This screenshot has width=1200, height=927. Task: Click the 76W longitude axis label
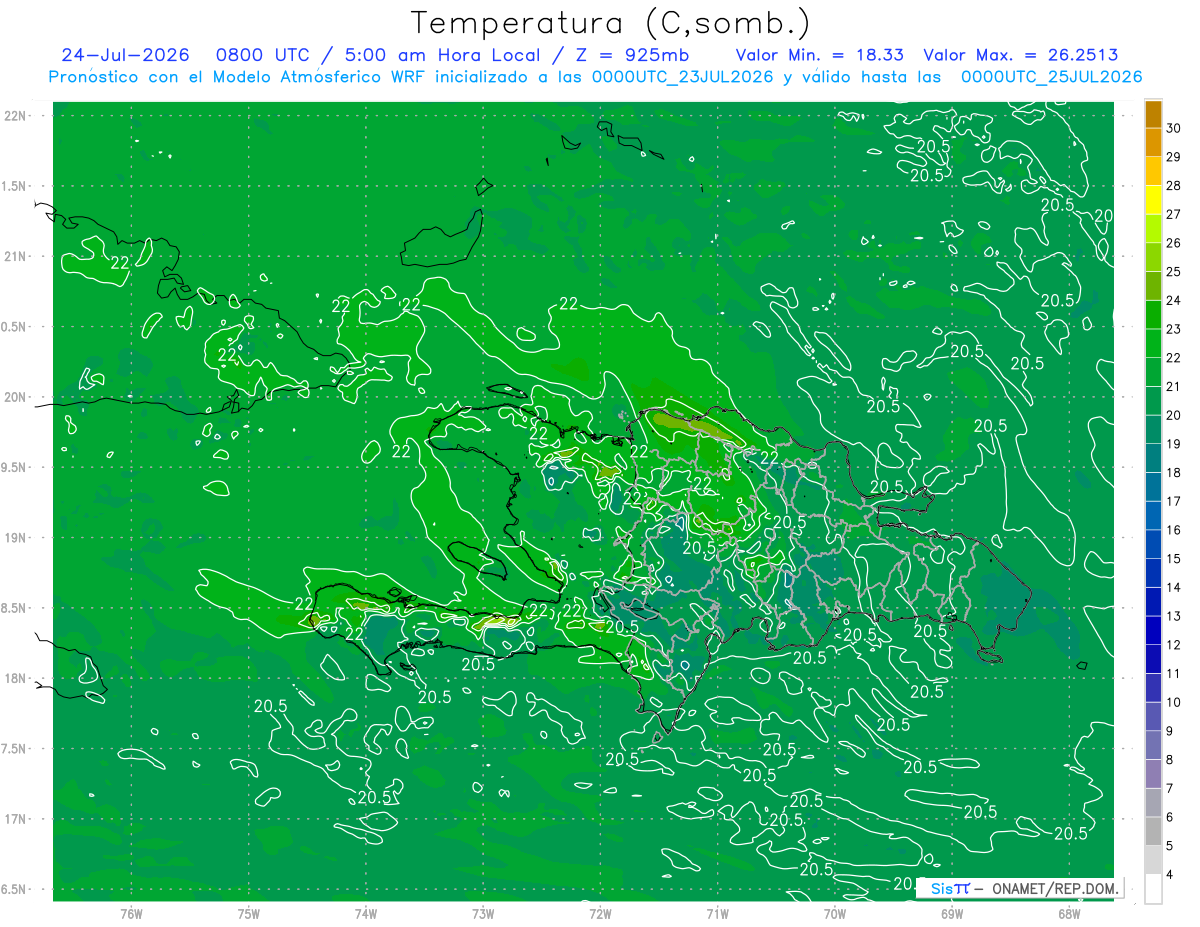[x=131, y=913]
